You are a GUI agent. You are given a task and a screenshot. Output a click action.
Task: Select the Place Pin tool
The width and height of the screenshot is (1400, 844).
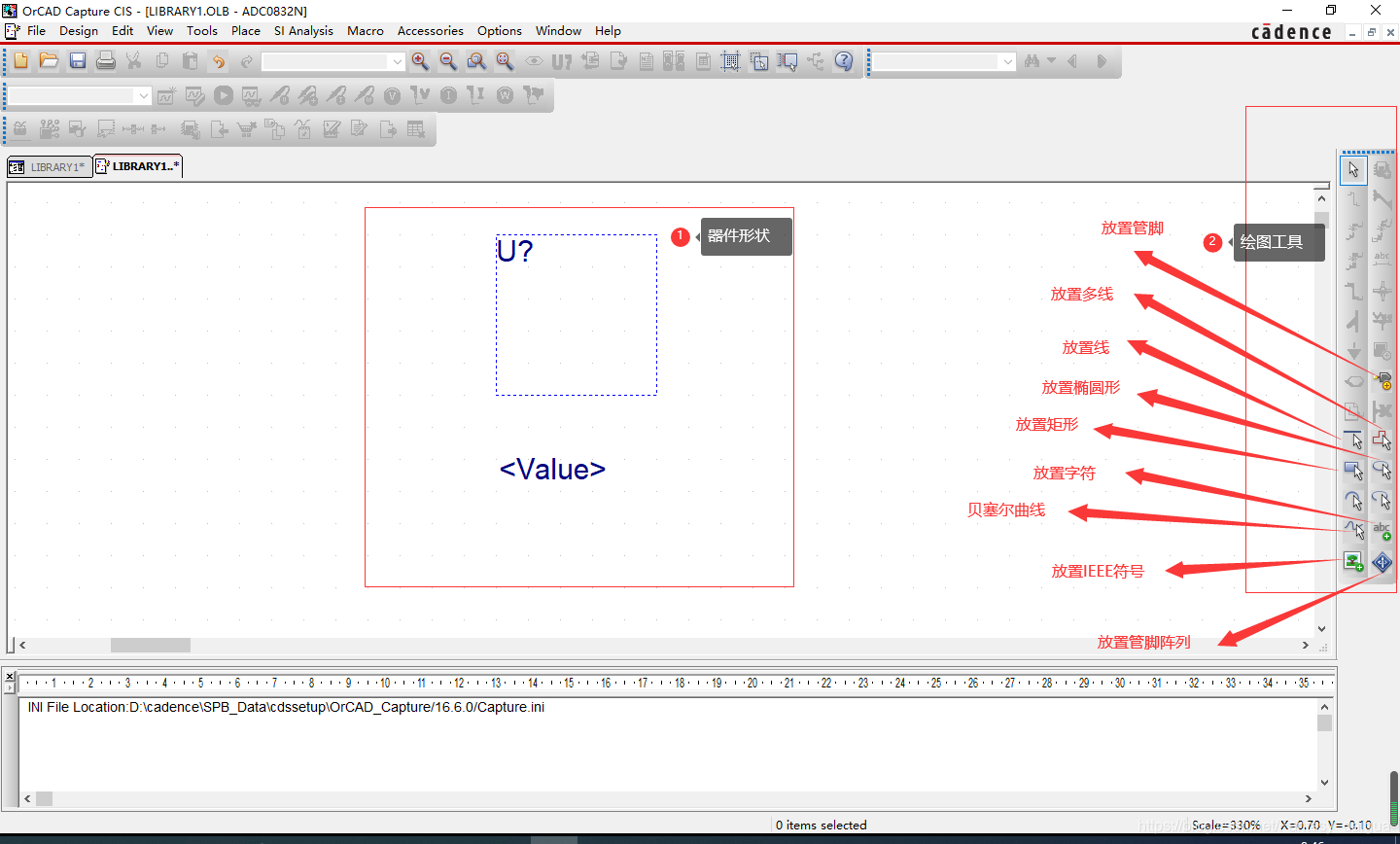pos(1382,380)
